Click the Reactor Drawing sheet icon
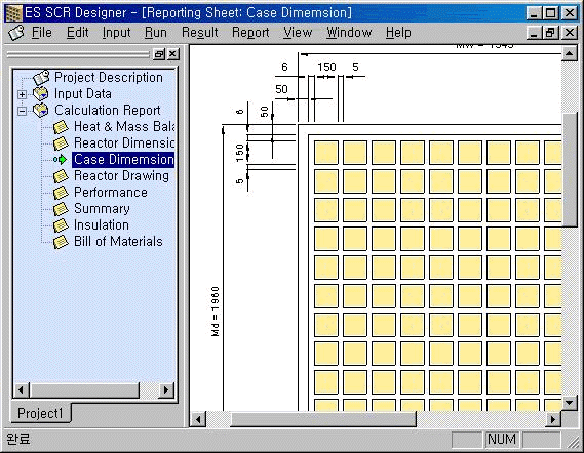The height and width of the screenshot is (453, 584). coord(61,176)
